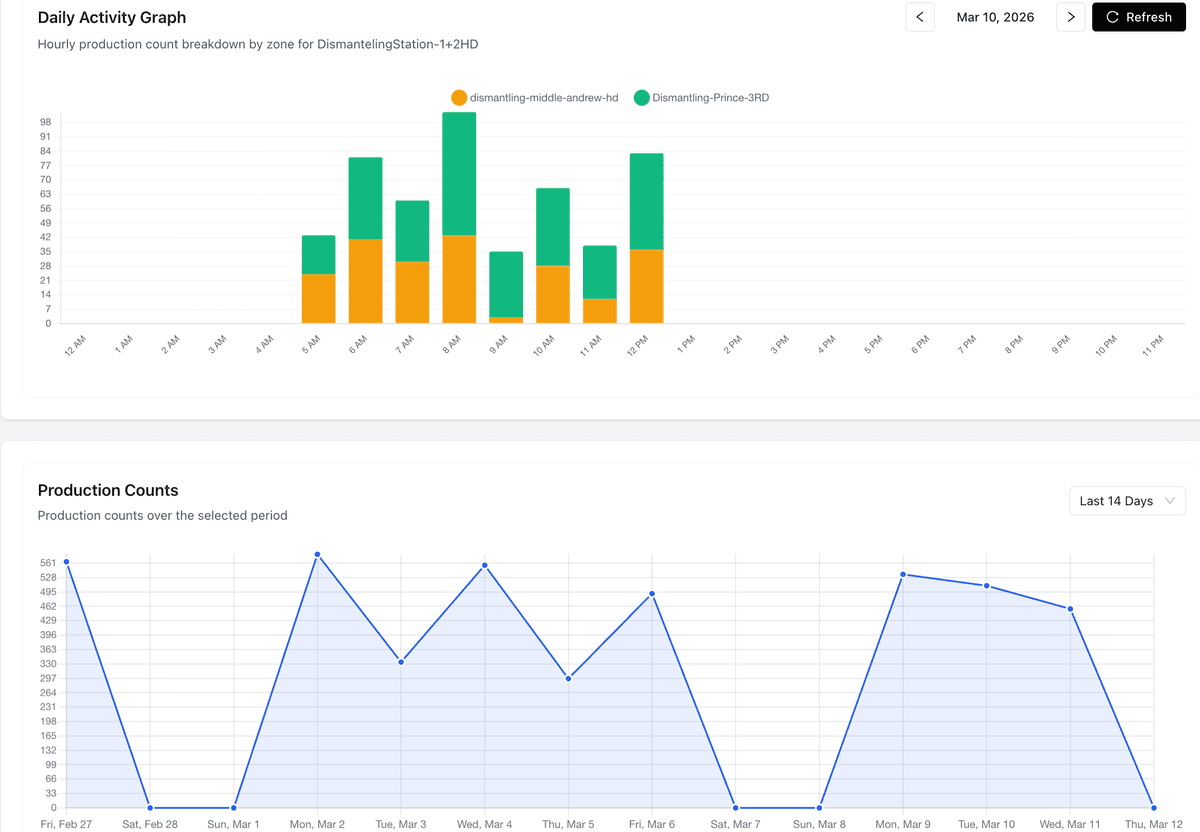Click the Fri, Feb 27 data point
1200x832 pixels.
pyautogui.click(x=66, y=562)
